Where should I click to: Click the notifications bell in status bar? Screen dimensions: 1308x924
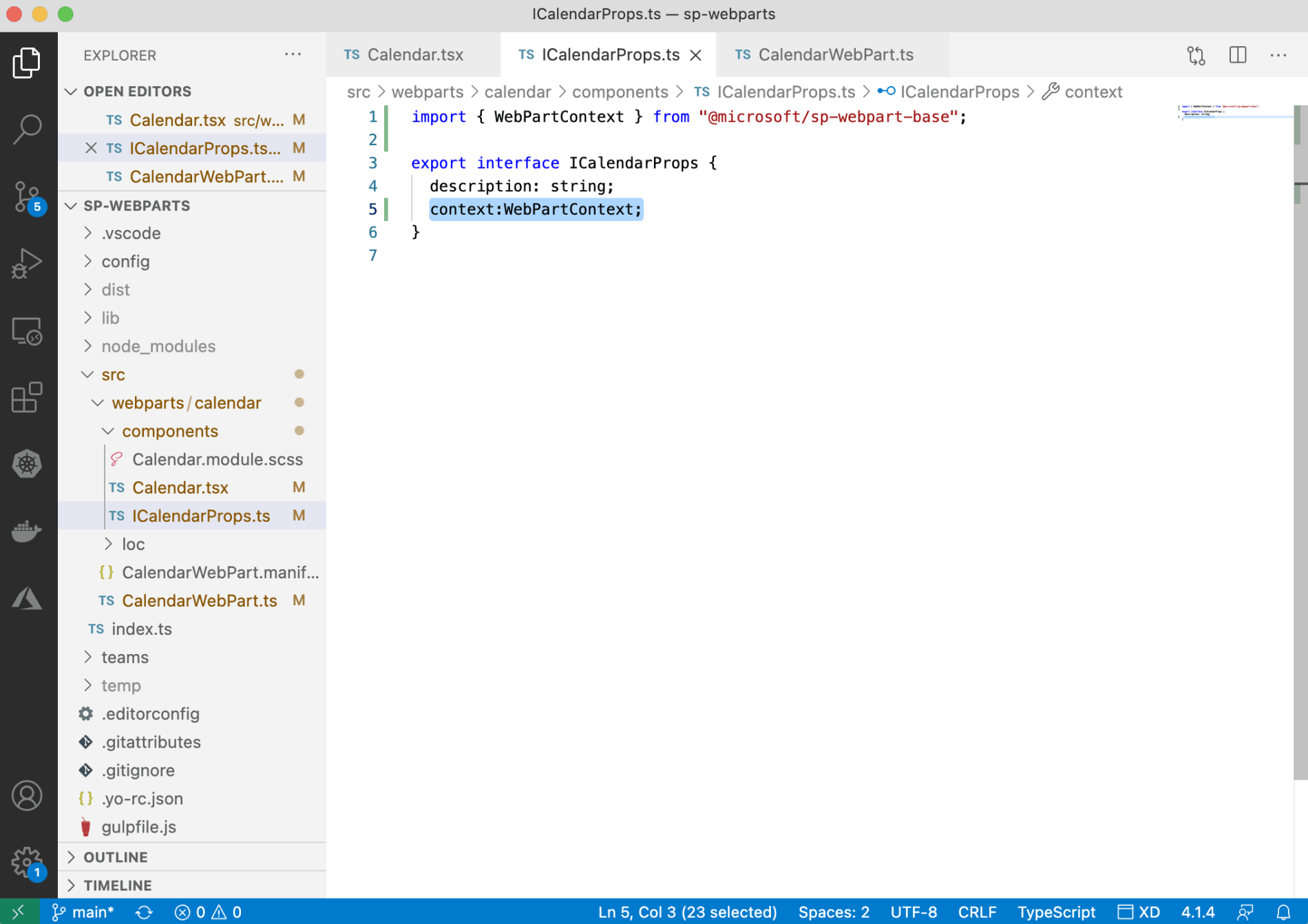pyautogui.click(x=1283, y=912)
